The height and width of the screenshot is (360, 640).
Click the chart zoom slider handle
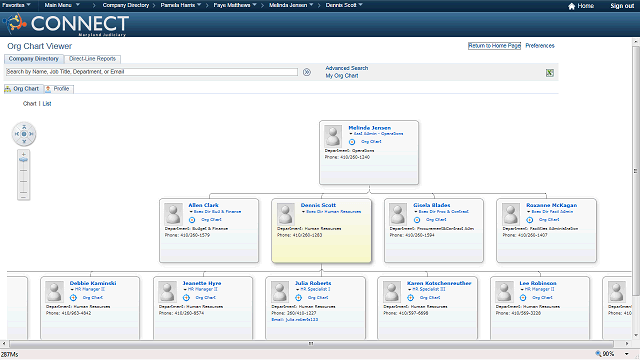pos(24,160)
